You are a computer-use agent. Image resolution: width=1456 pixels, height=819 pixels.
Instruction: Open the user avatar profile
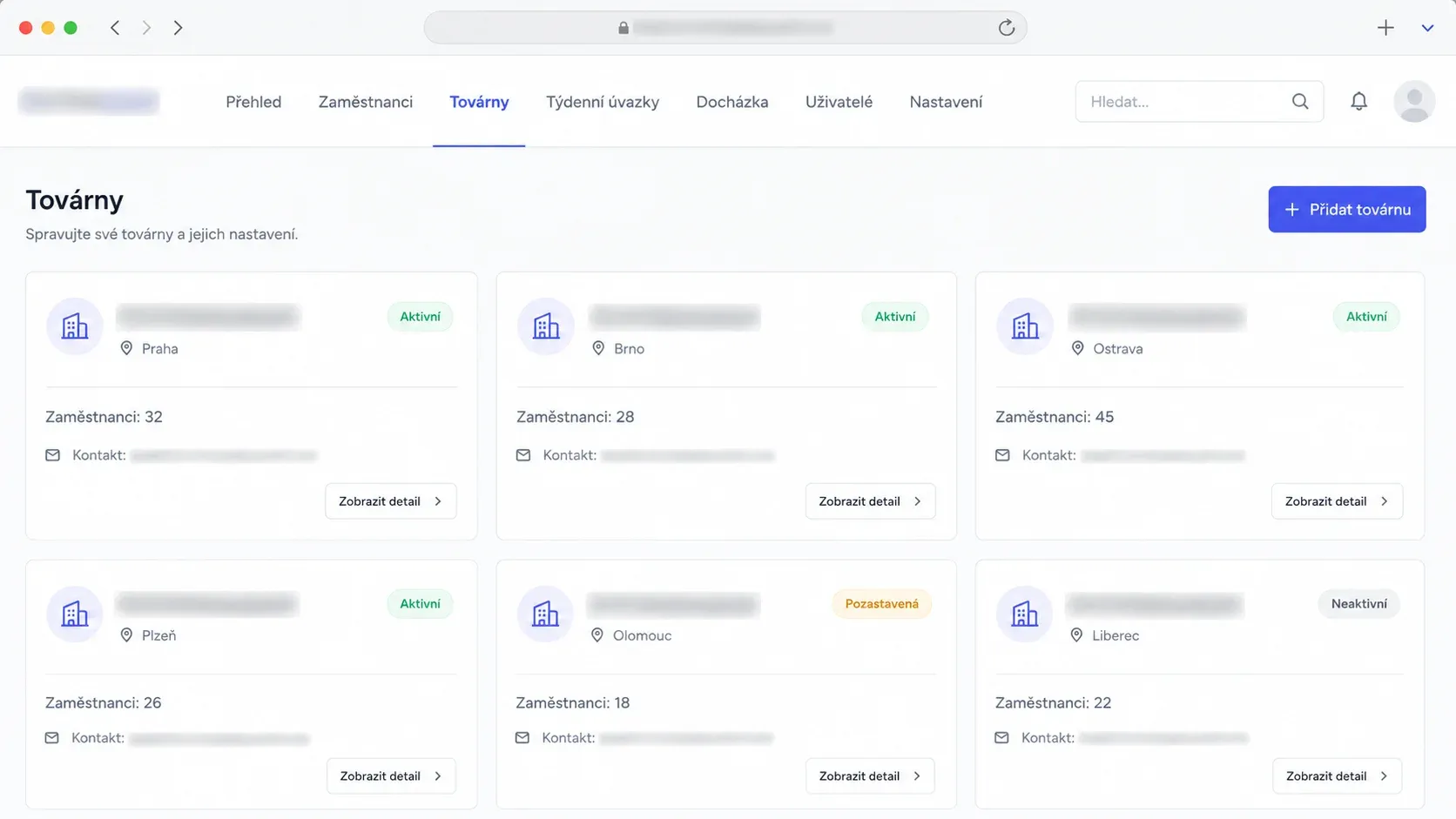tap(1414, 102)
